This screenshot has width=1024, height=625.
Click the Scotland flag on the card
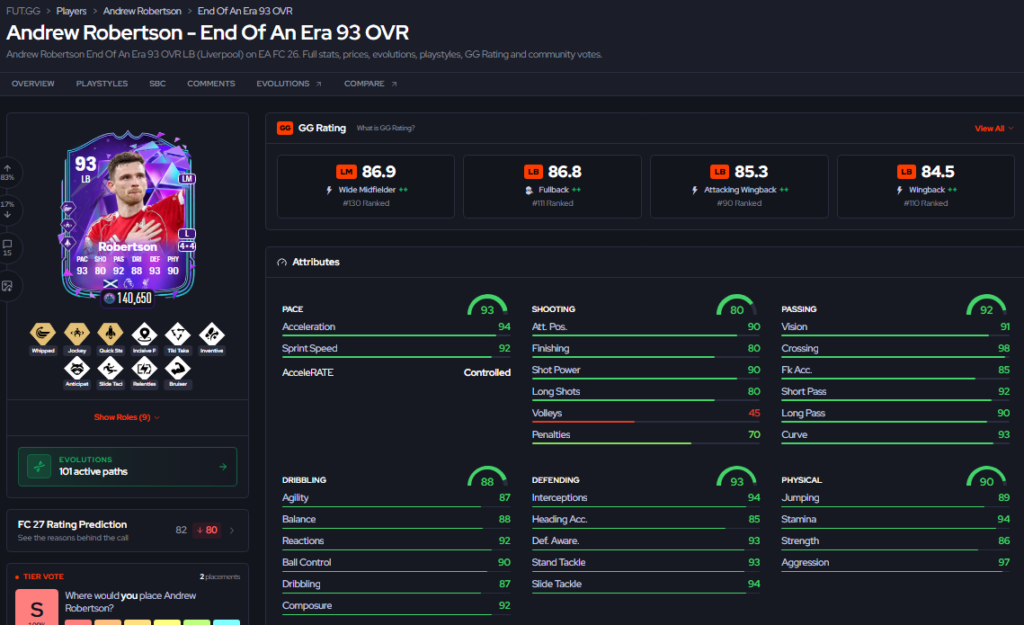[x=110, y=283]
